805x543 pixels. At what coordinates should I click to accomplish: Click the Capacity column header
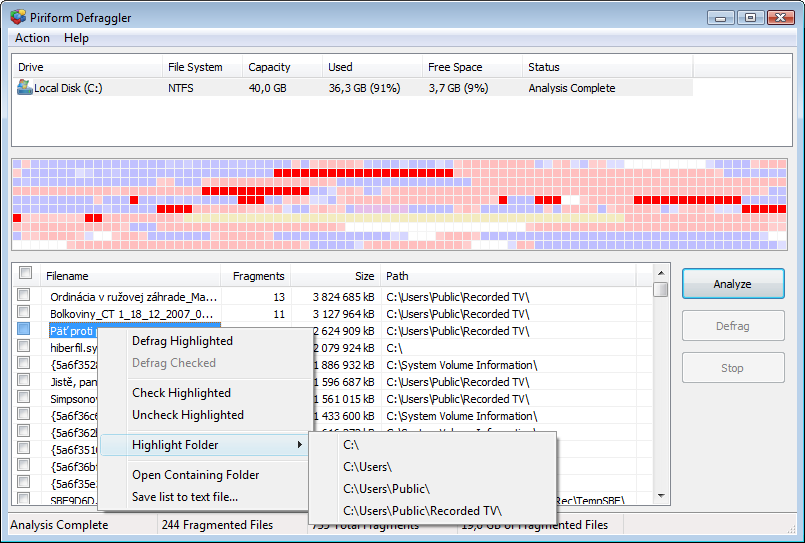pos(282,67)
